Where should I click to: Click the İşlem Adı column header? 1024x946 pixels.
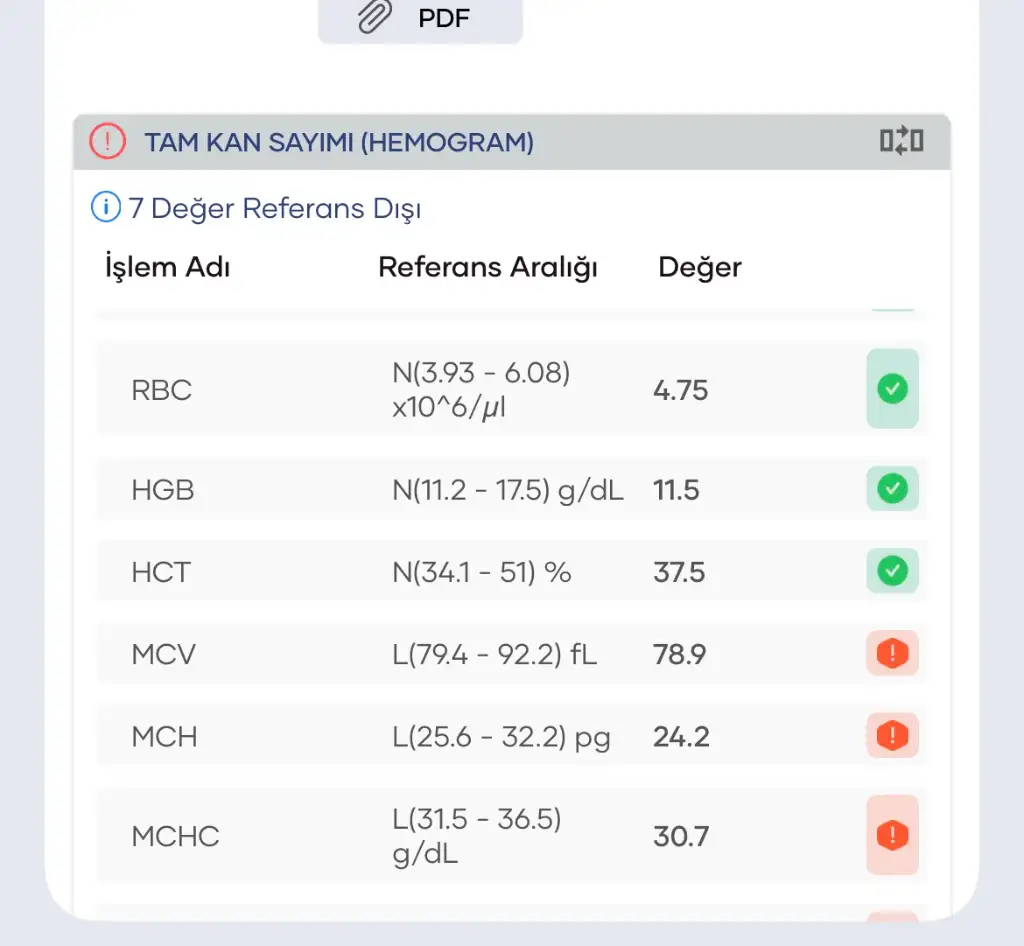point(168,268)
